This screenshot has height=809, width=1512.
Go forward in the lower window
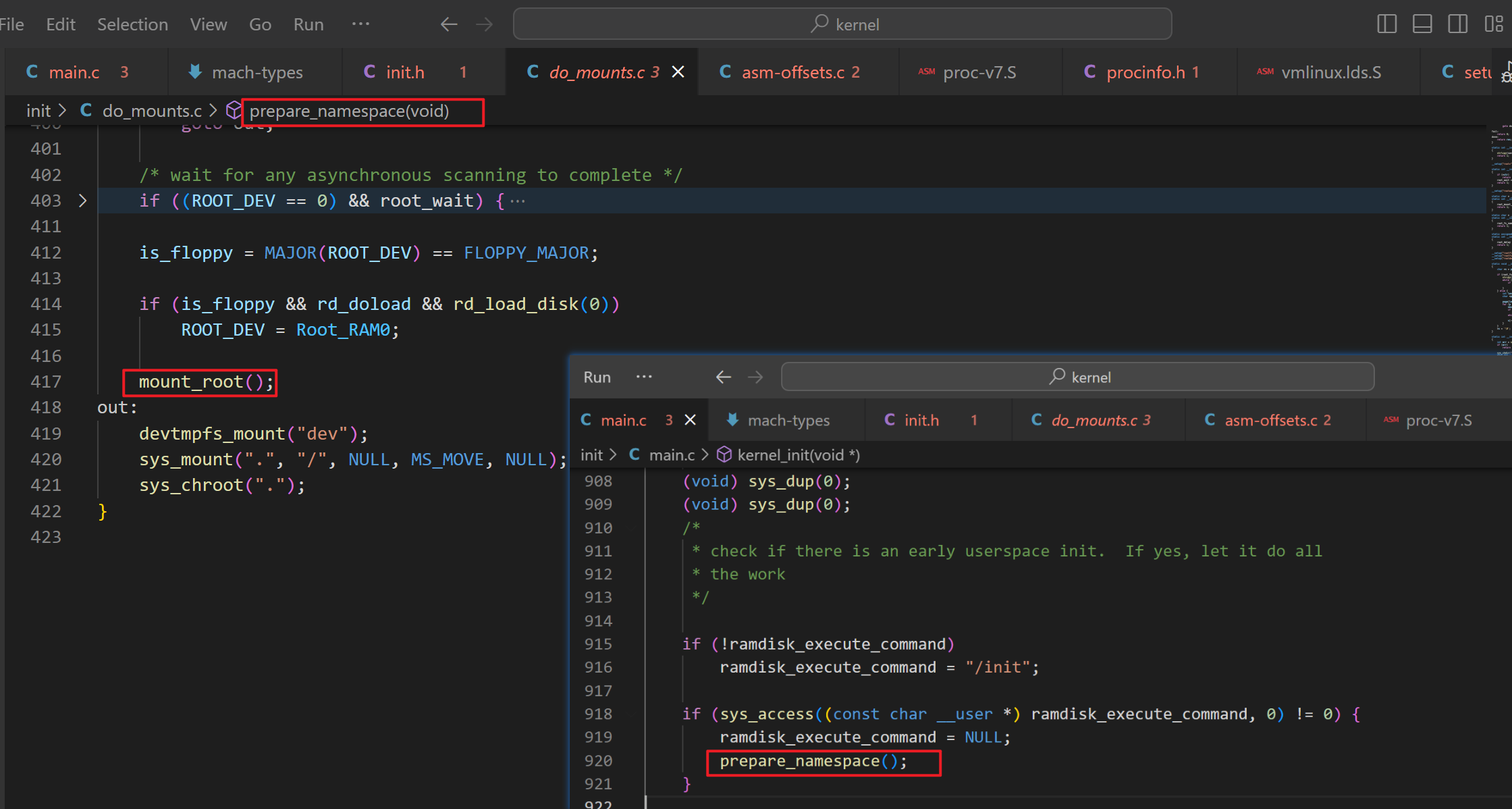pyautogui.click(x=755, y=377)
